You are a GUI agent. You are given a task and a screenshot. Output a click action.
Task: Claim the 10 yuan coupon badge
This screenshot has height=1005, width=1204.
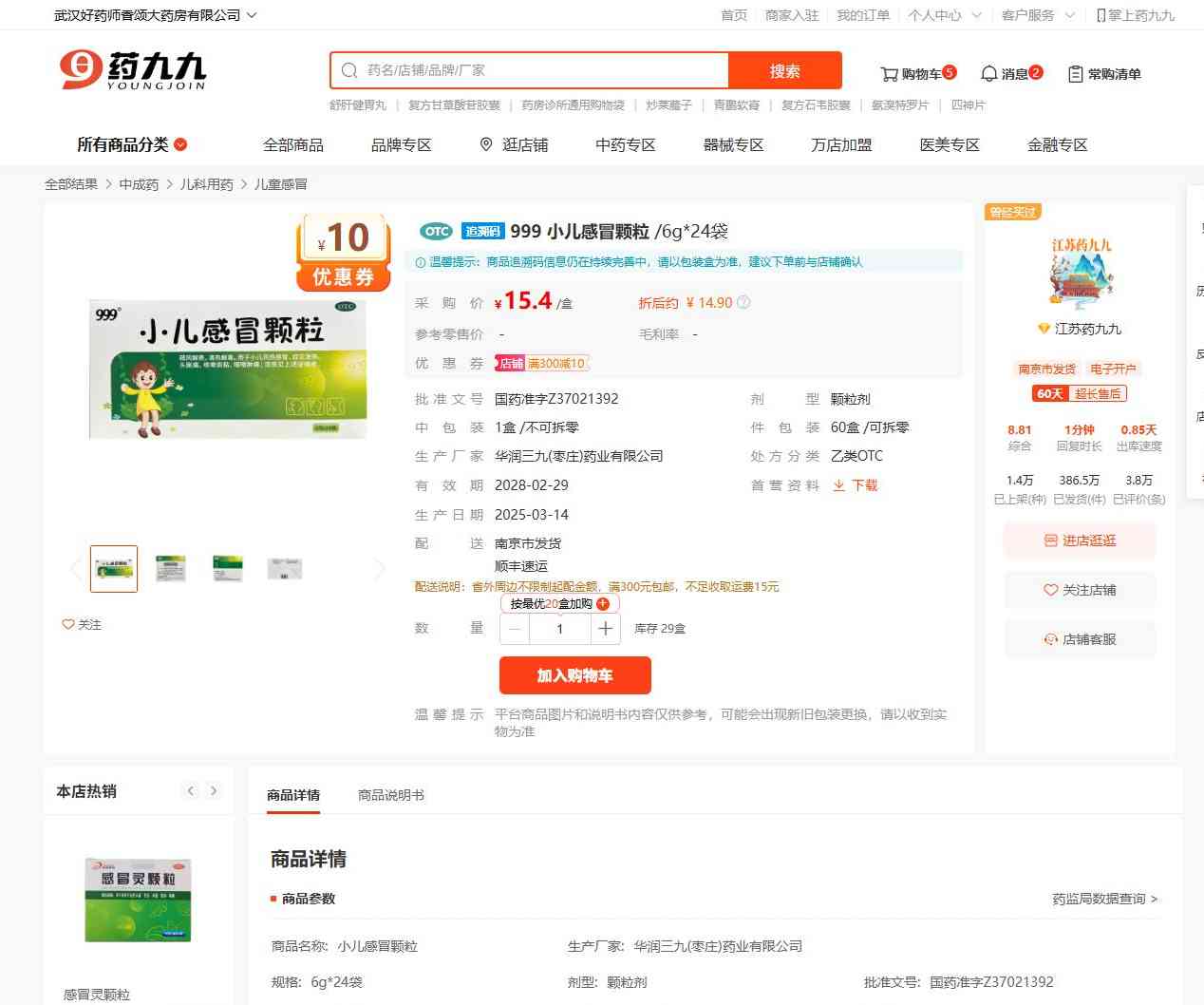click(x=344, y=252)
